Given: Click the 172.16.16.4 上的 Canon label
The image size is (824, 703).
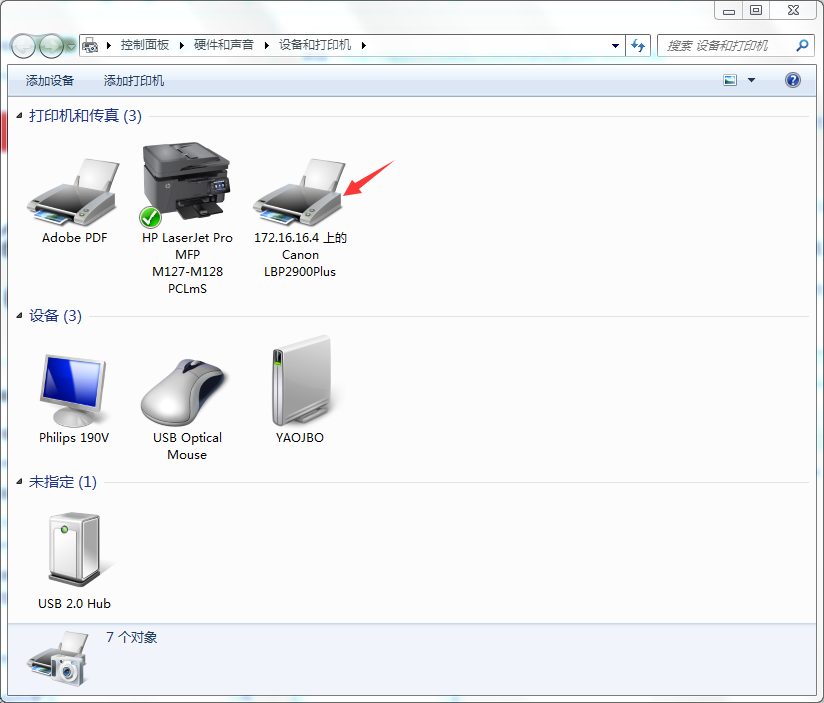Looking at the screenshot, I should coord(300,255).
